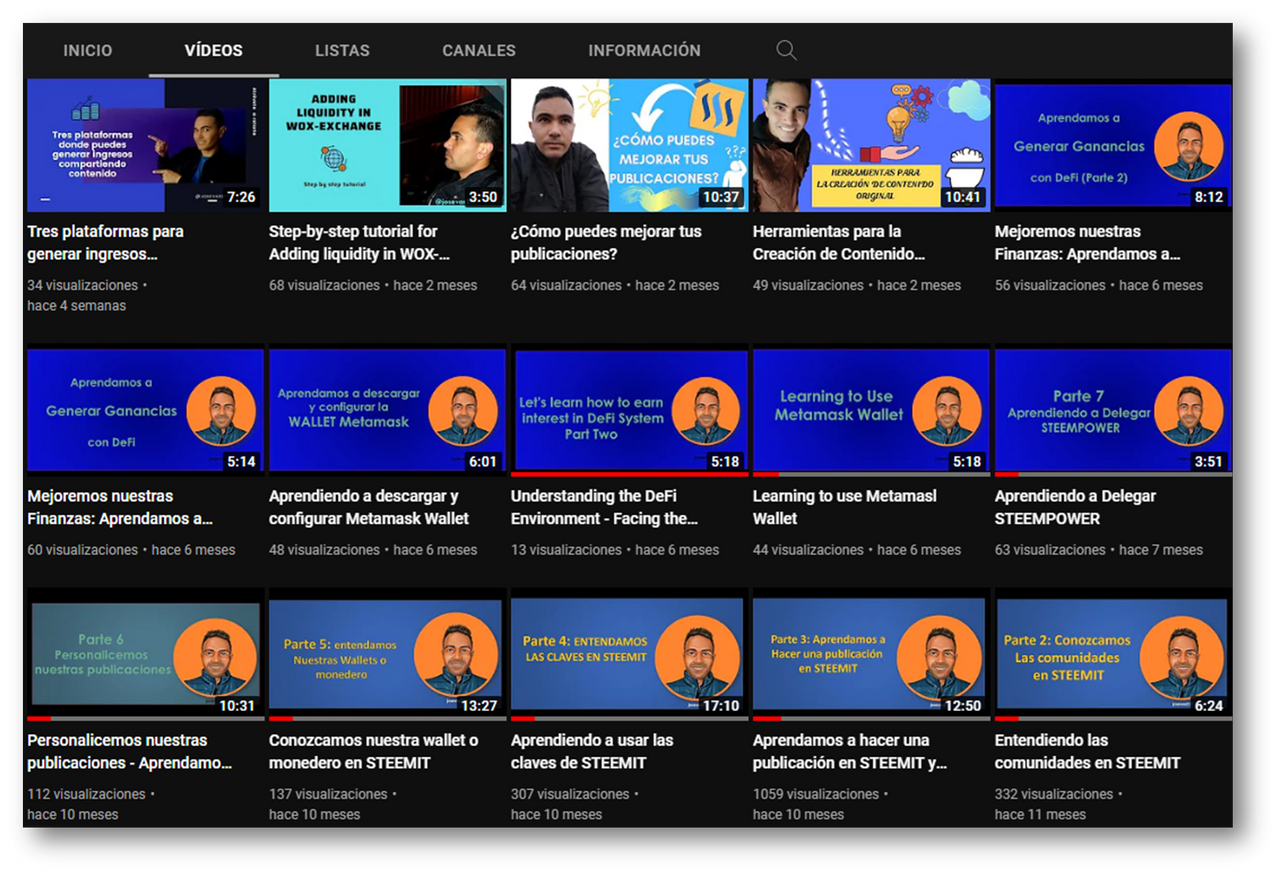Open 'Parte 3: Aprendamos a hacer una publicación' thumbnail
The width and height of the screenshot is (1280, 875).
872,655
